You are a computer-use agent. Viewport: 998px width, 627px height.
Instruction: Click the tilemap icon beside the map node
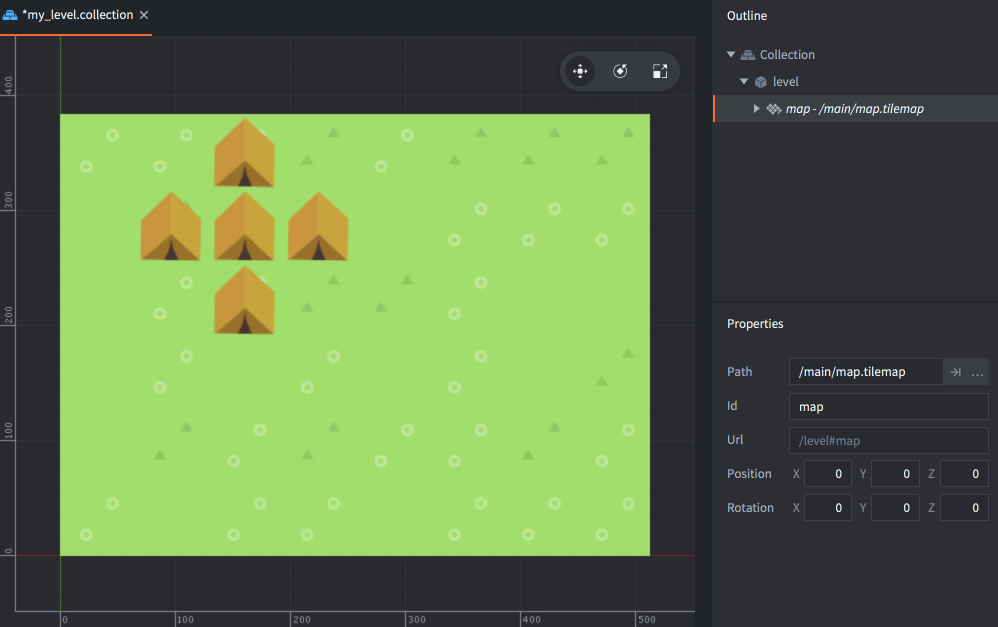(x=774, y=107)
